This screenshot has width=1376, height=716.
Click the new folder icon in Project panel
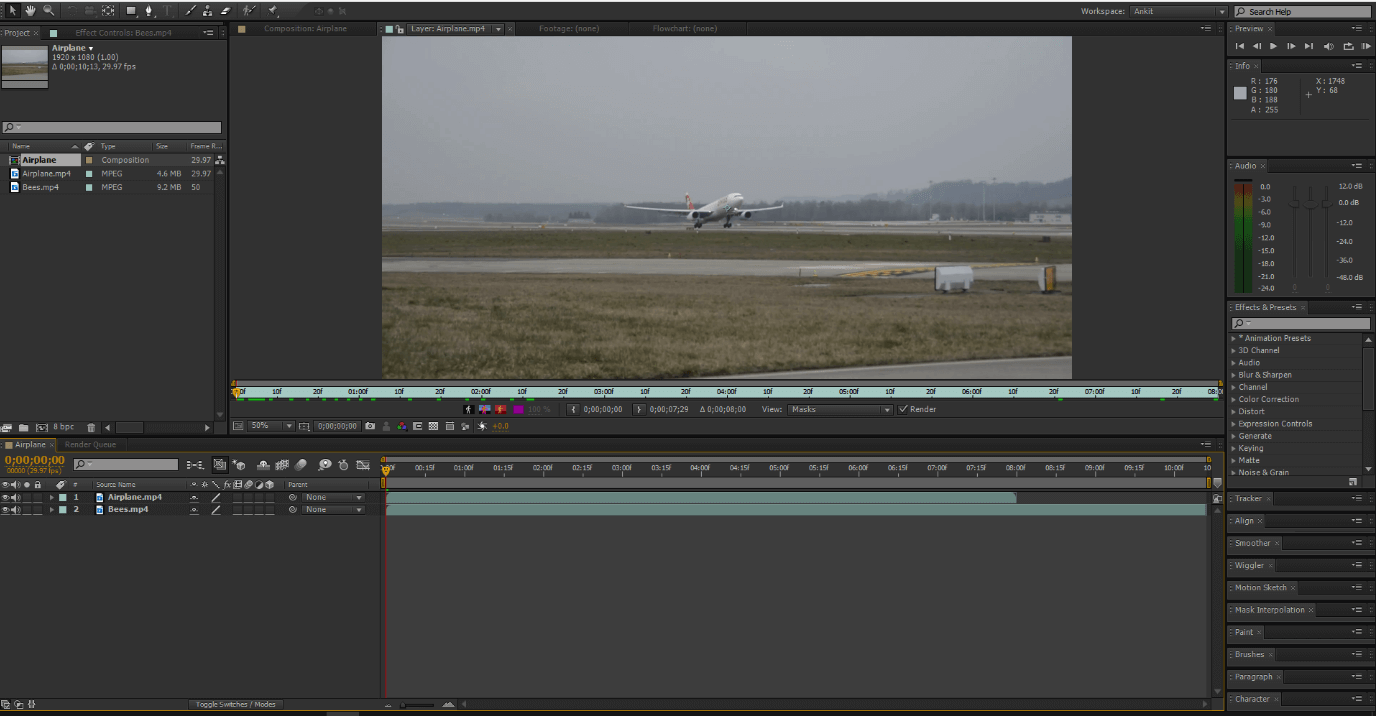point(24,428)
